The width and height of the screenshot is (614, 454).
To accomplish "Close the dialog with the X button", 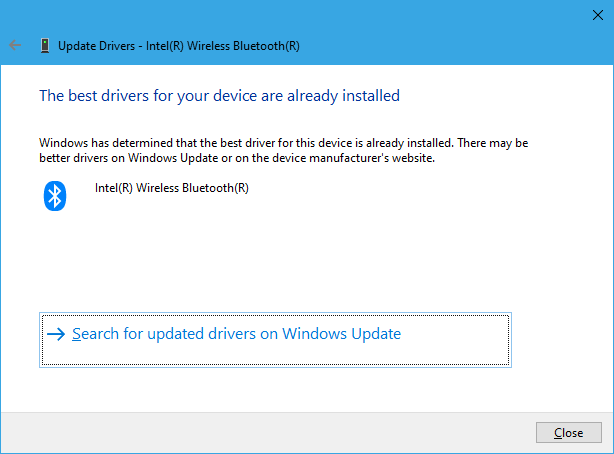I will tap(598, 15).
